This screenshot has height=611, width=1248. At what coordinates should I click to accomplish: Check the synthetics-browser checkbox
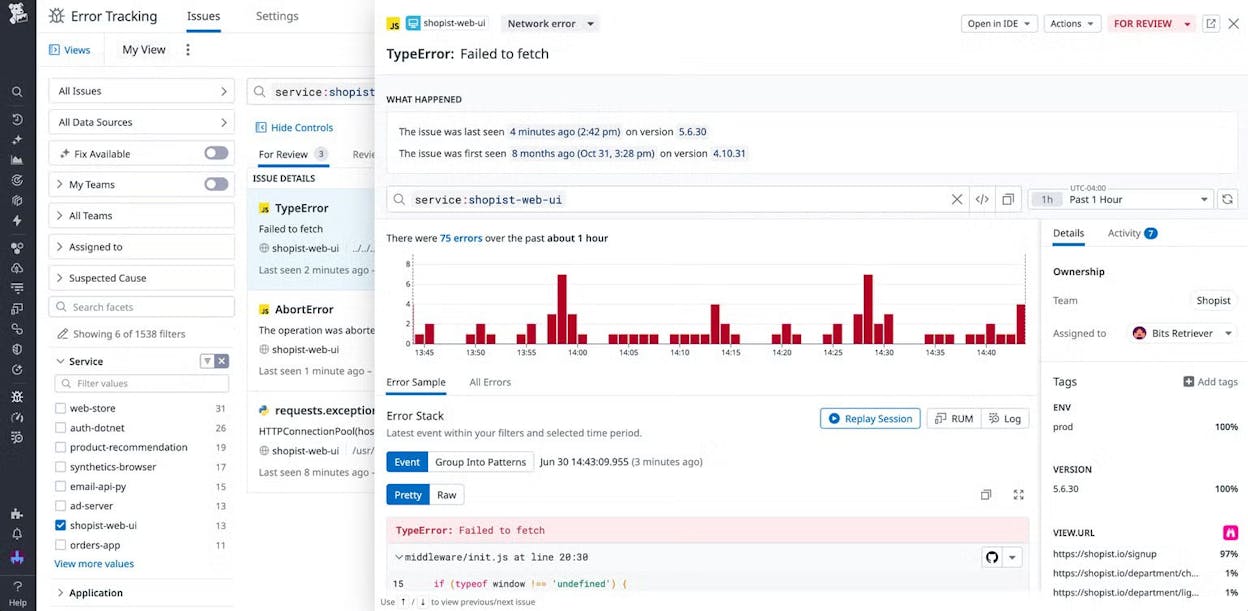click(60, 467)
